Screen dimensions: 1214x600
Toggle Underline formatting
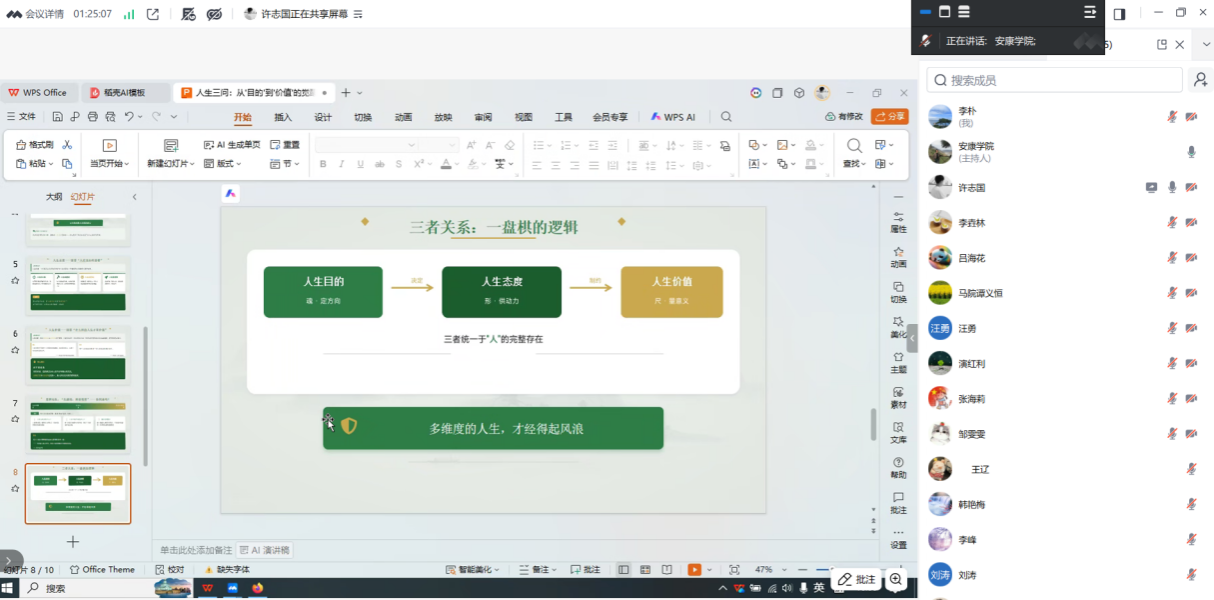(361, 164)
